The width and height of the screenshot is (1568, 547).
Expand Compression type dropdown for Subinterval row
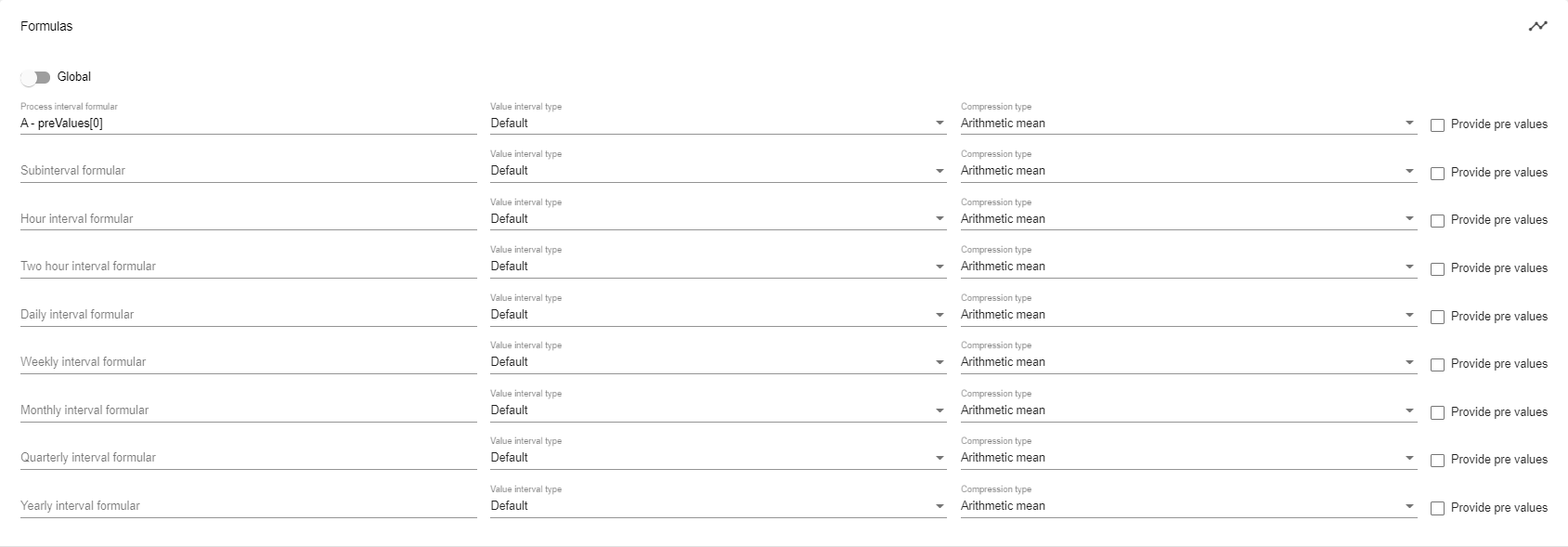[1188, 171]
